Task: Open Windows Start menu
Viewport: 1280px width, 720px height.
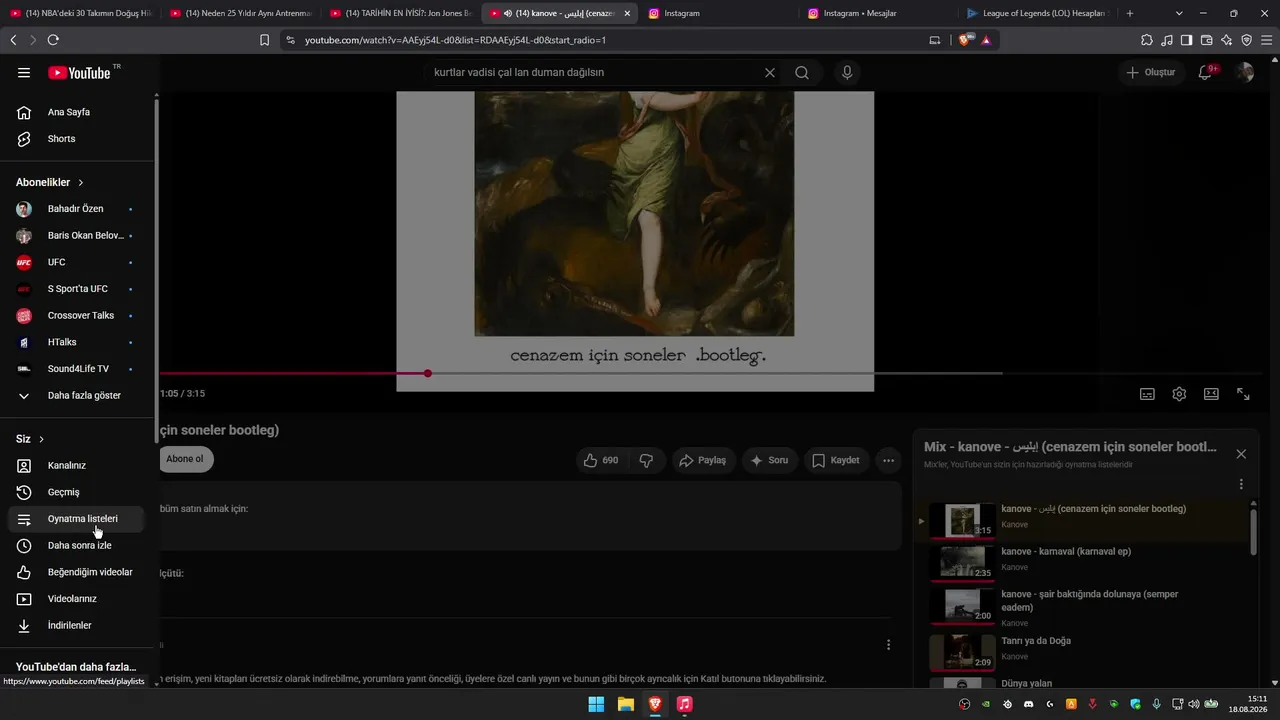Action: tap(596, 704)
